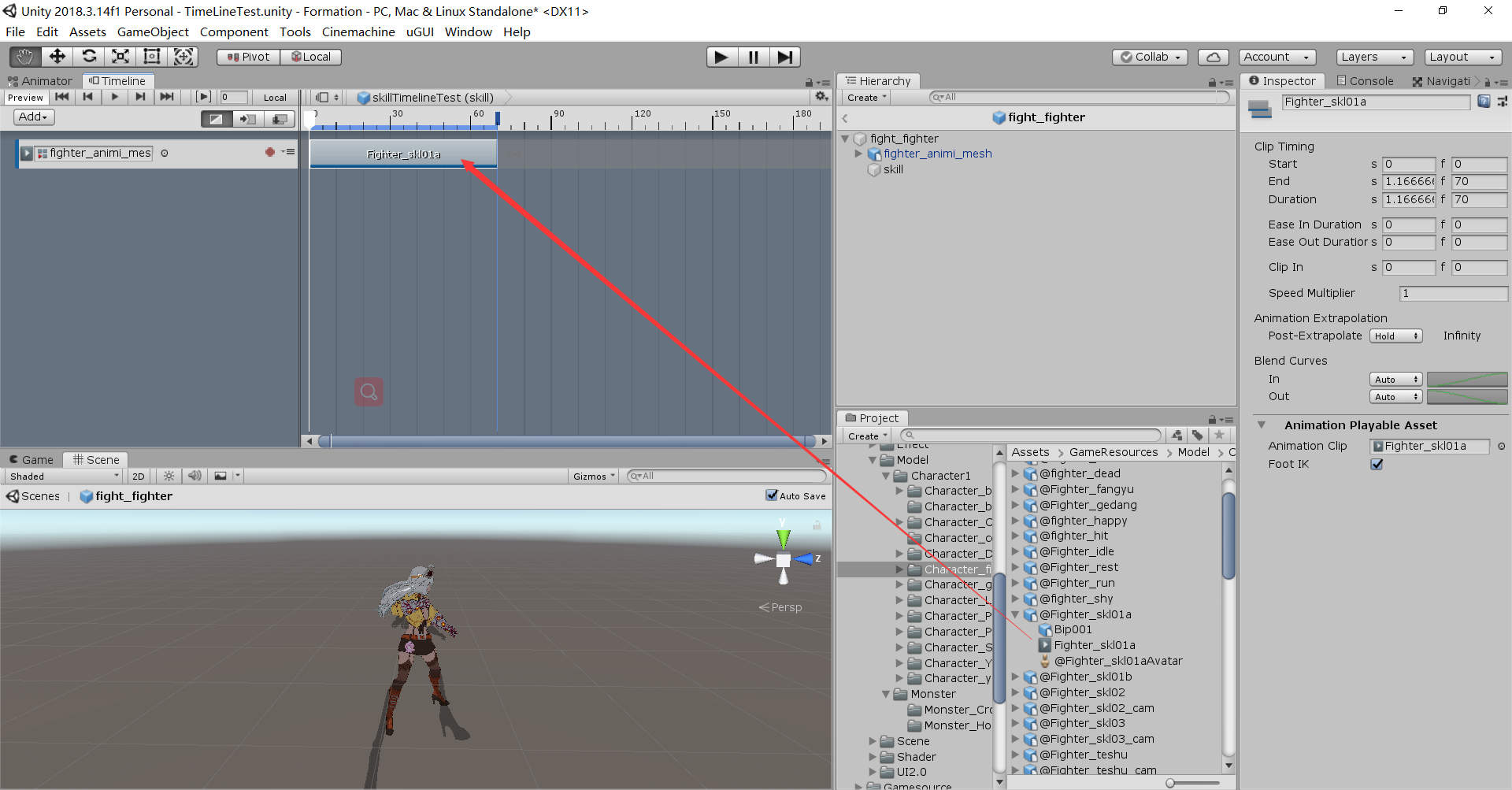Select the Scale tool
The height and width of the screenshot is (790, 1512).
click(x=120, y=57)
